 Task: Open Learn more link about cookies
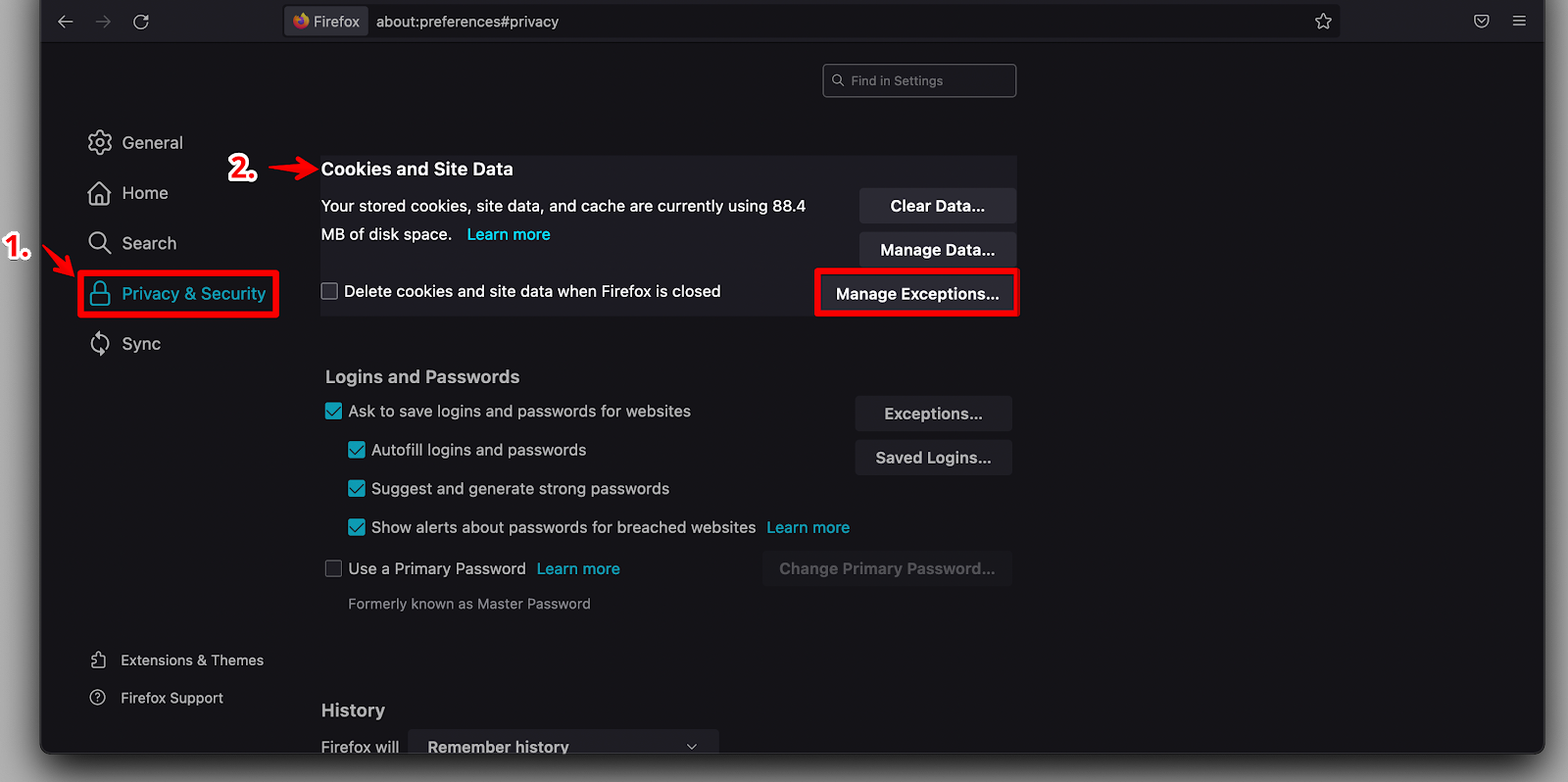coord(509,234)
